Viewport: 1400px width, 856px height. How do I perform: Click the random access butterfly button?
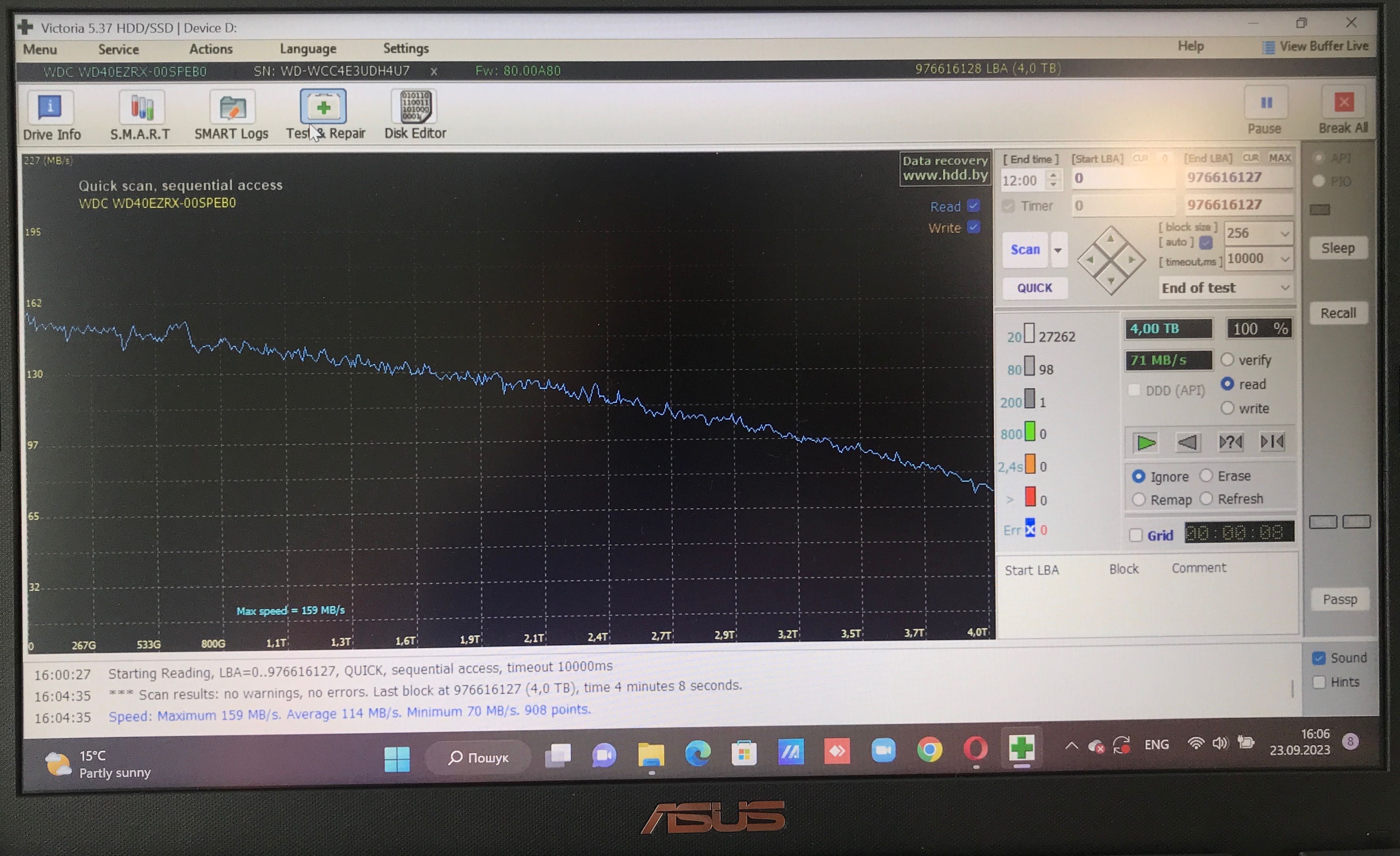[x=1230, y=442]
